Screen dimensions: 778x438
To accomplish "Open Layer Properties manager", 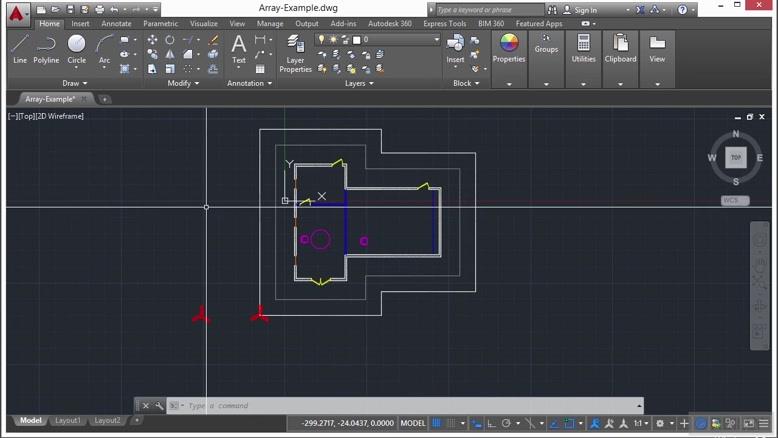I will (295, 54).
